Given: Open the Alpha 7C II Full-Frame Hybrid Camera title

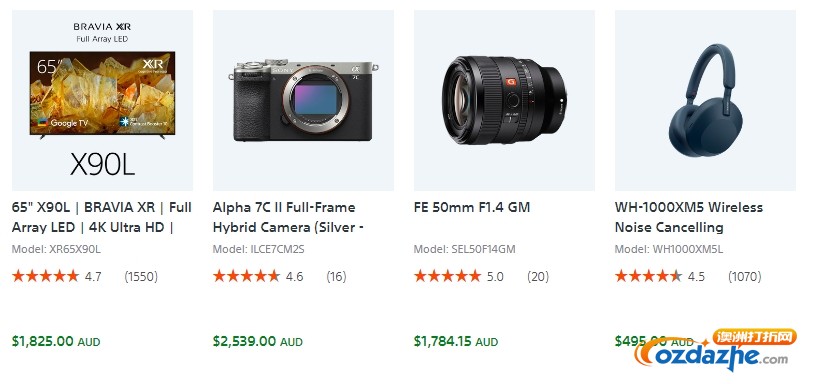Looking at the screenshot, I should coord(288,217).
